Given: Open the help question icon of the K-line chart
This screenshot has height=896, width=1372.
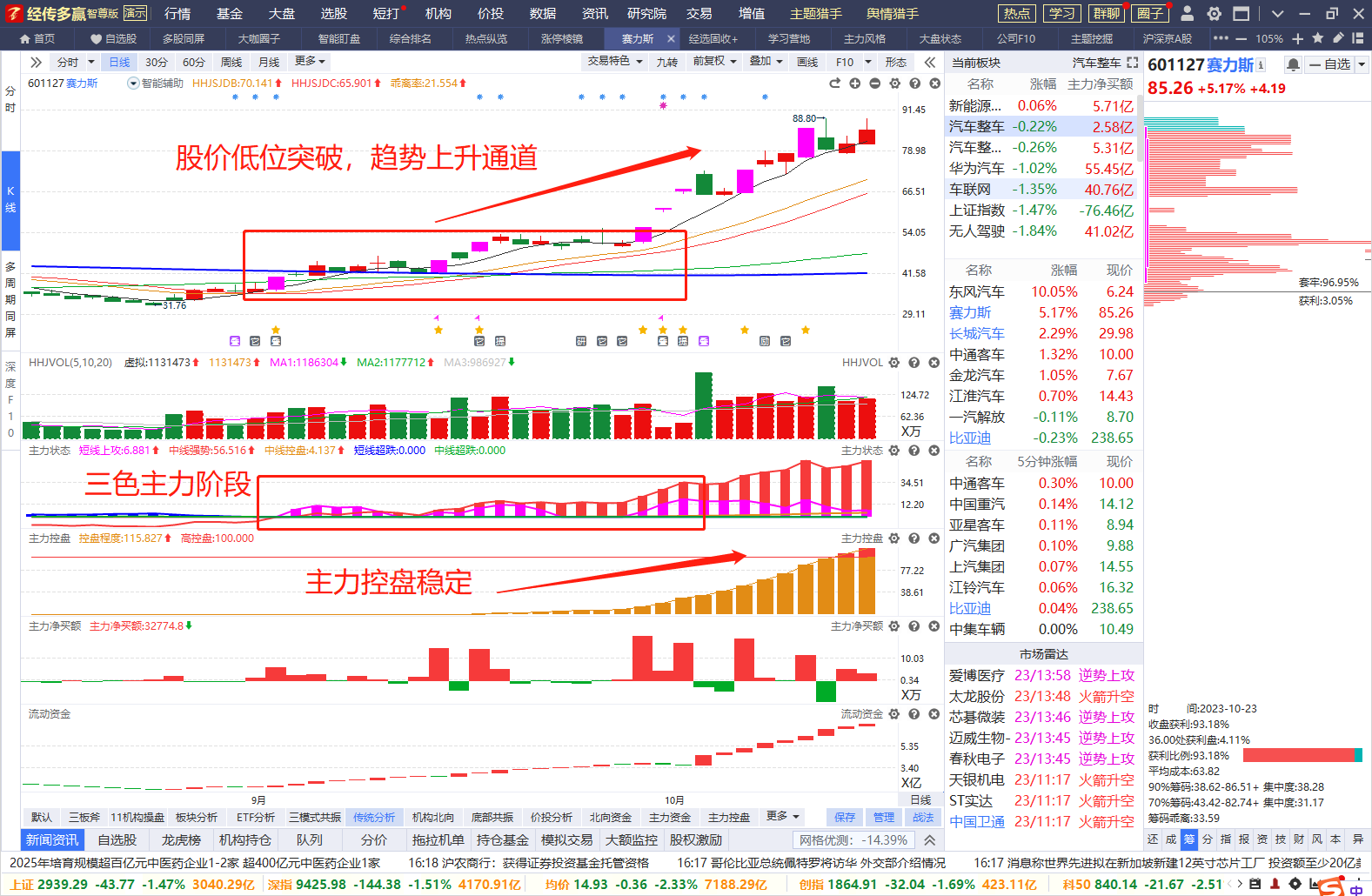Looking at the screenshot, I should [915, 84].
